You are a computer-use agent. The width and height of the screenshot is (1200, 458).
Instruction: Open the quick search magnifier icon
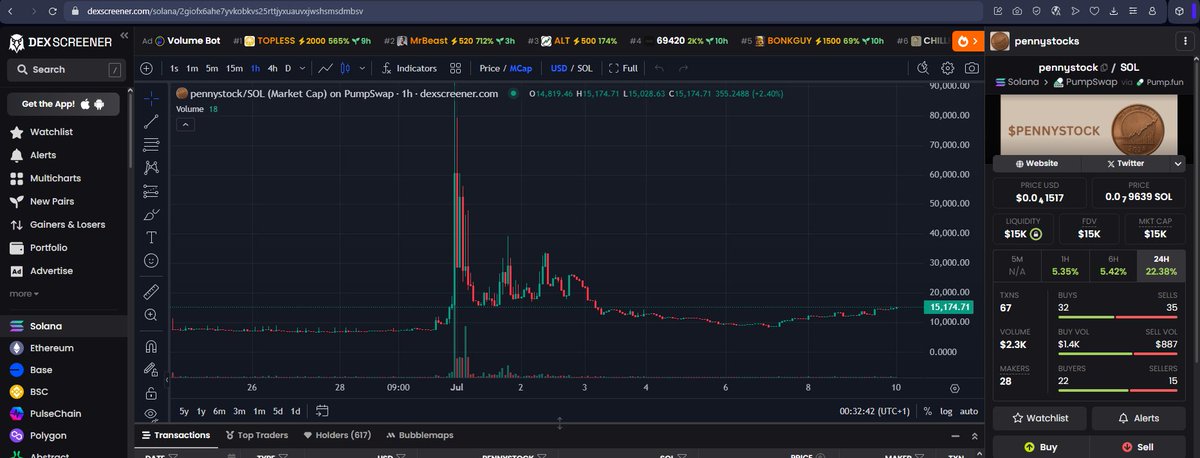[924, 68]
